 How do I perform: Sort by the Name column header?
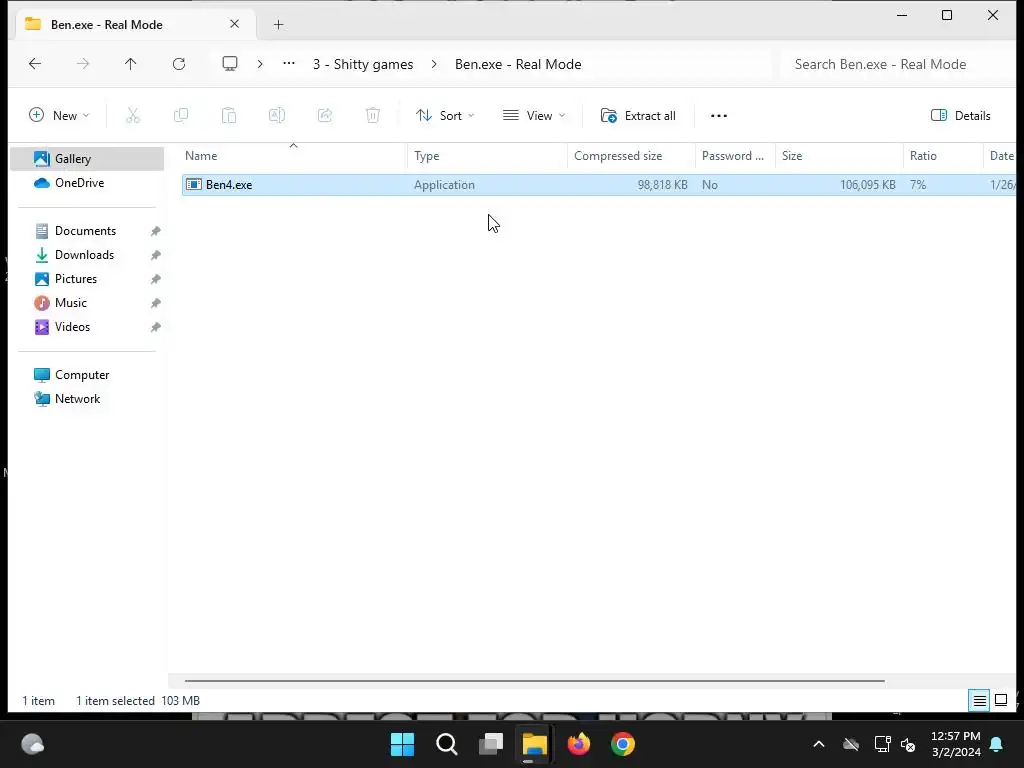(x=294, y=156)
